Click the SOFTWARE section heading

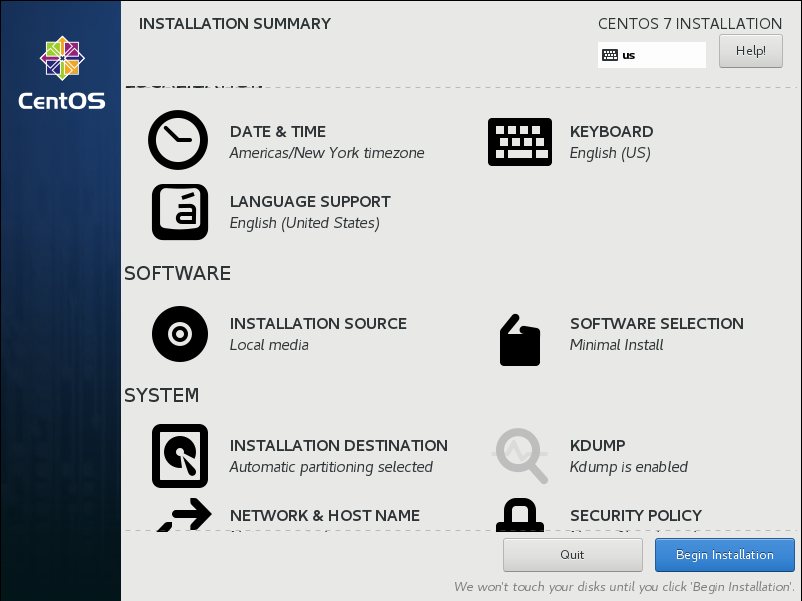[x=177, y=273]
